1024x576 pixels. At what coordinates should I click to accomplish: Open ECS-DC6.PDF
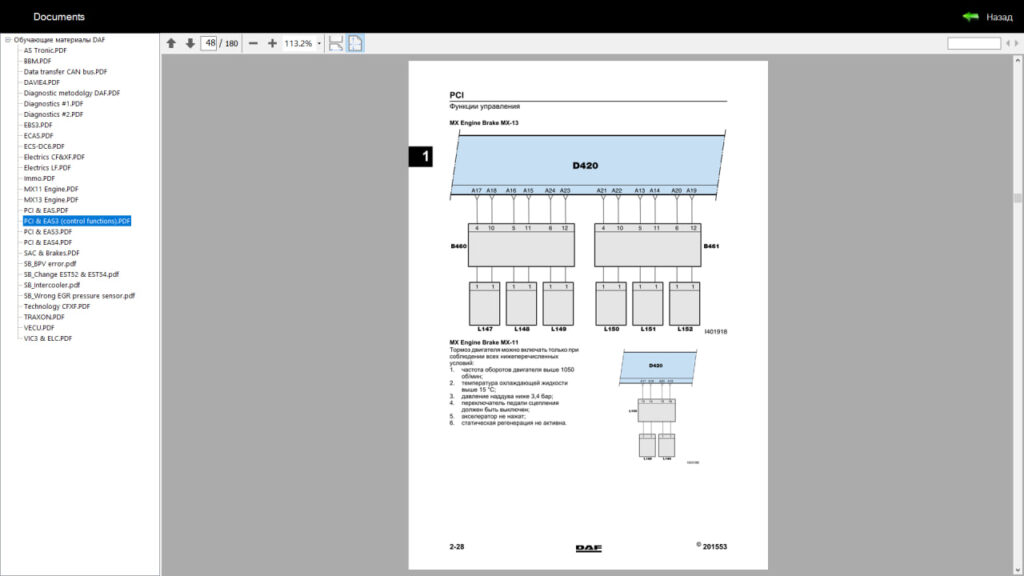[x=44, y=146]
